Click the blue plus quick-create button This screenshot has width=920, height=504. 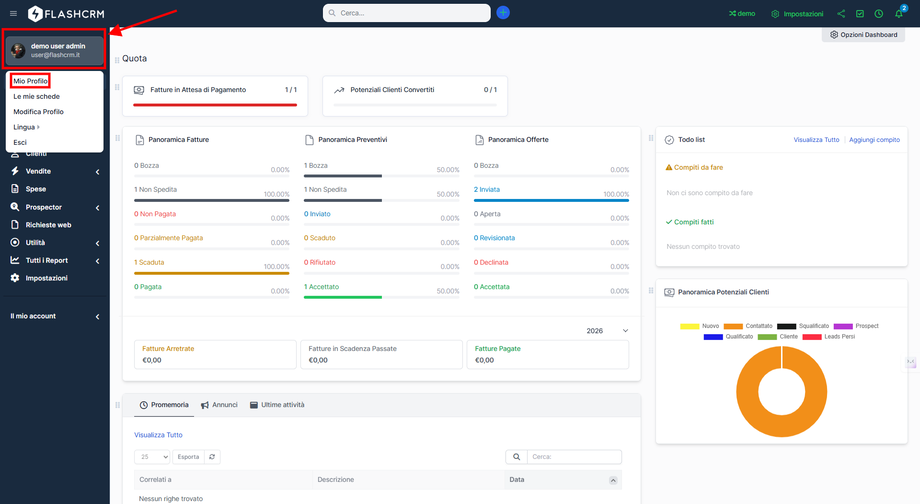[503, 13]
